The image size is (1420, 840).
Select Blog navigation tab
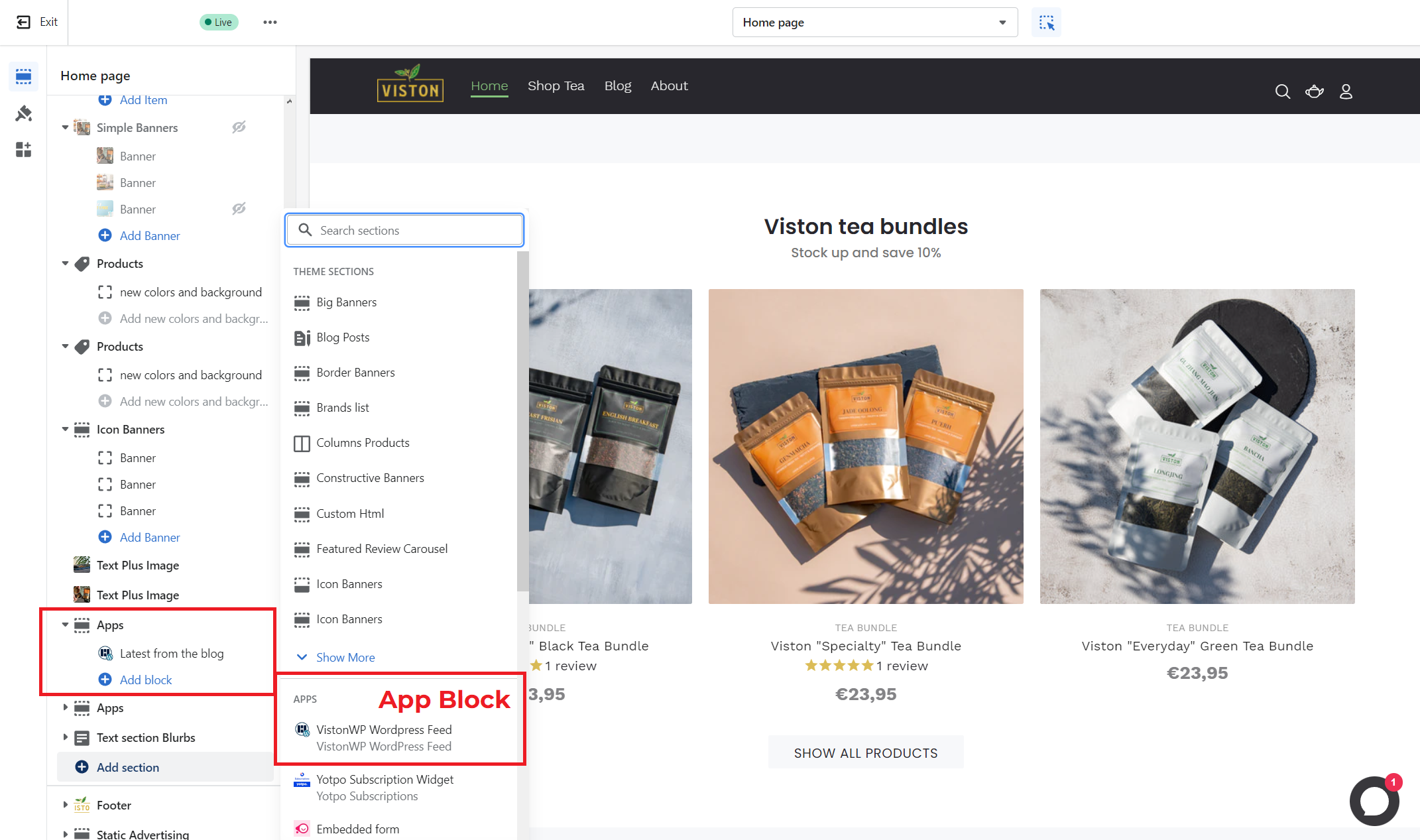point(616,85)
